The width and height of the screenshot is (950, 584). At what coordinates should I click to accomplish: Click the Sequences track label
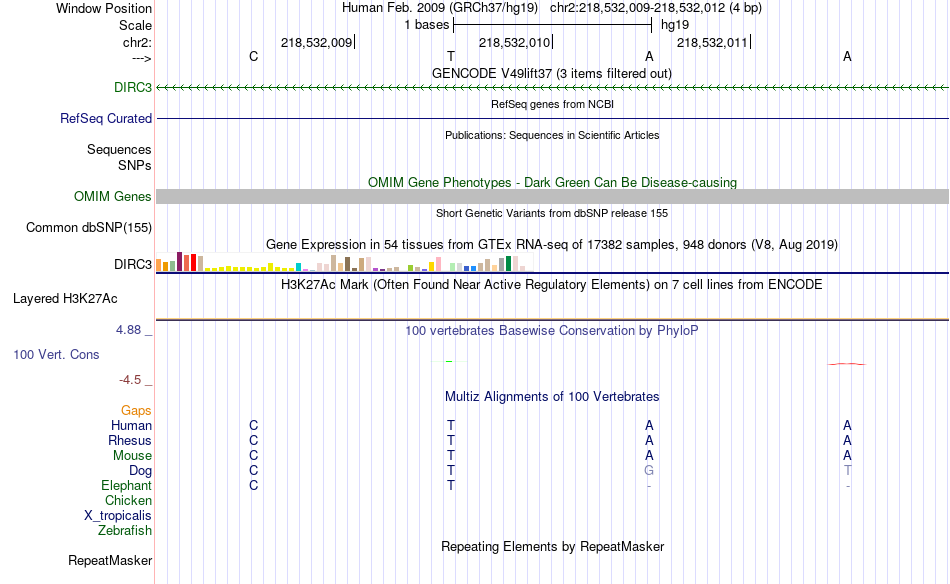click(x=119, y=150)
